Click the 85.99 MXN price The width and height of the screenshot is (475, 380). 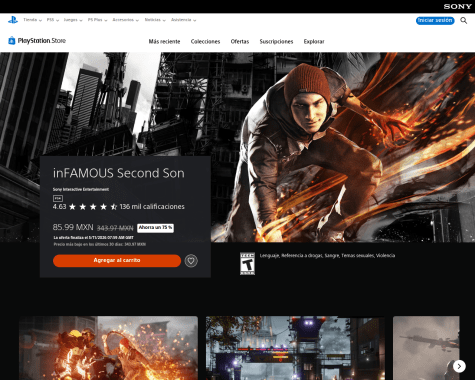coord(73,227)
